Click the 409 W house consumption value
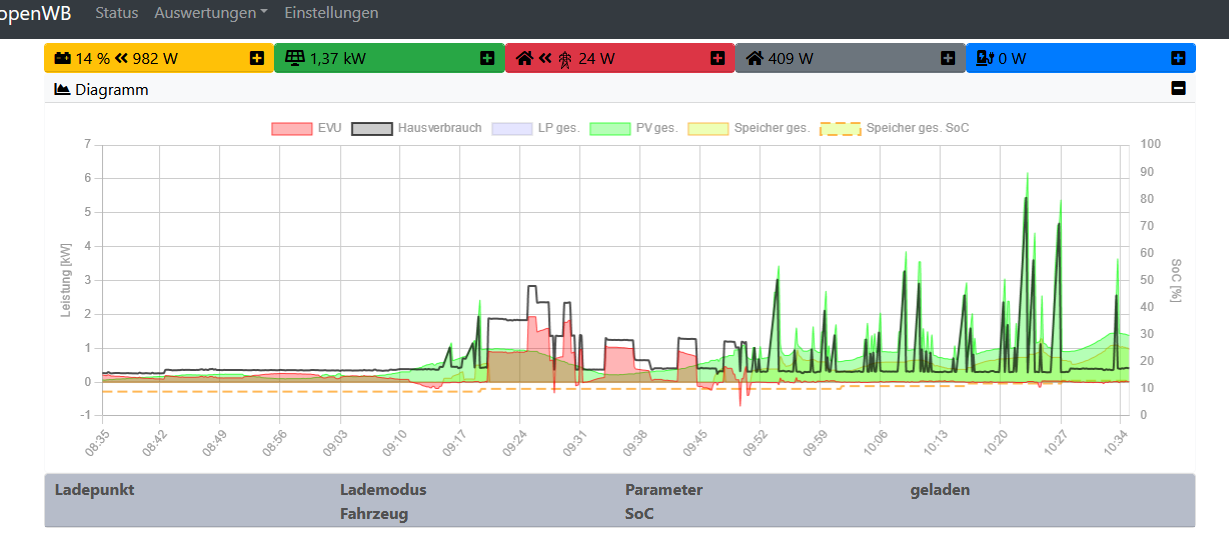Screen dimensions: 1229x557 [791, 58]
